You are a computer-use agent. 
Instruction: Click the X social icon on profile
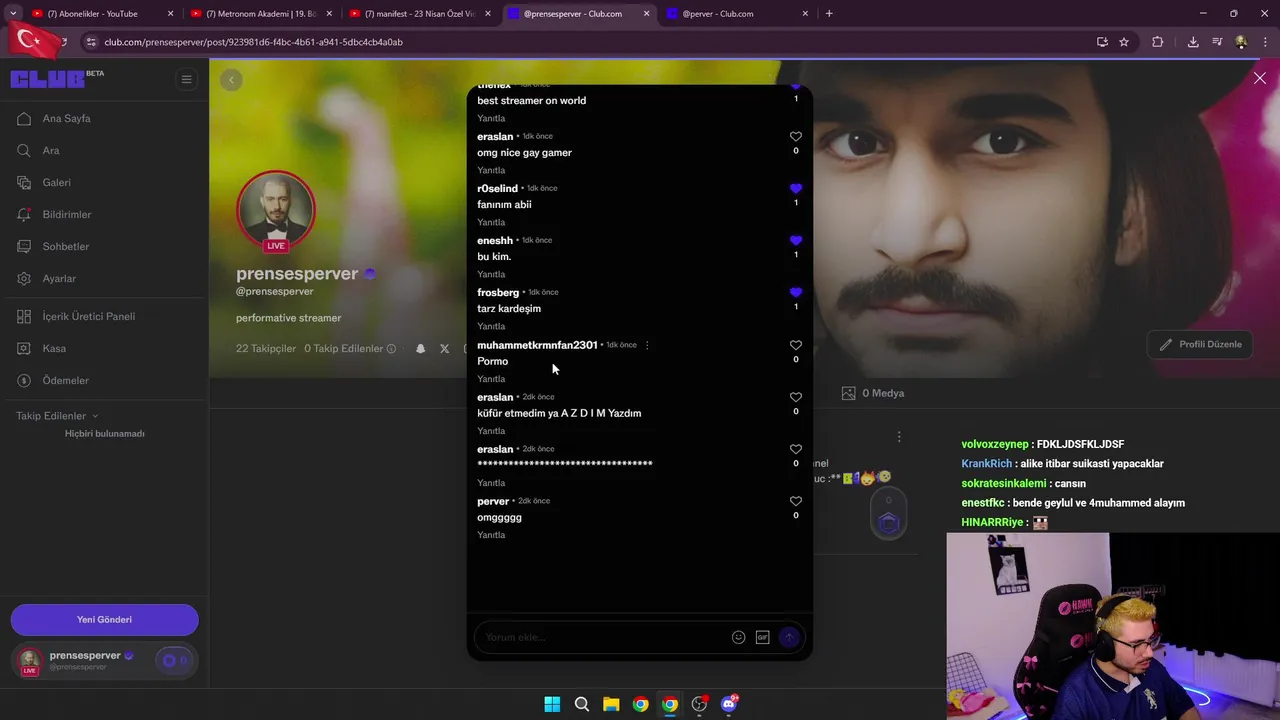[445, 349]
